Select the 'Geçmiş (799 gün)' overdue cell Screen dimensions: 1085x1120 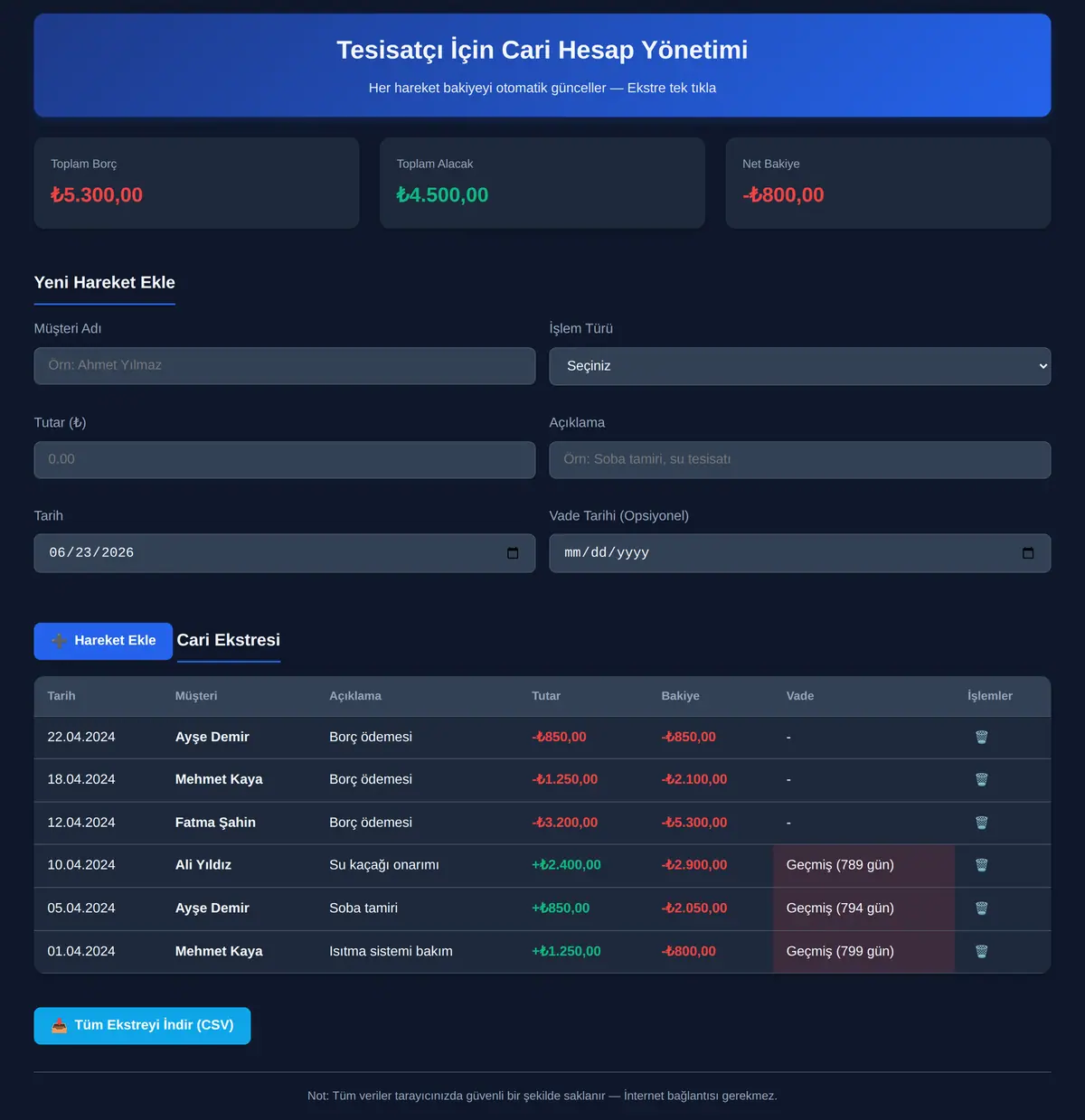[863, 952]
